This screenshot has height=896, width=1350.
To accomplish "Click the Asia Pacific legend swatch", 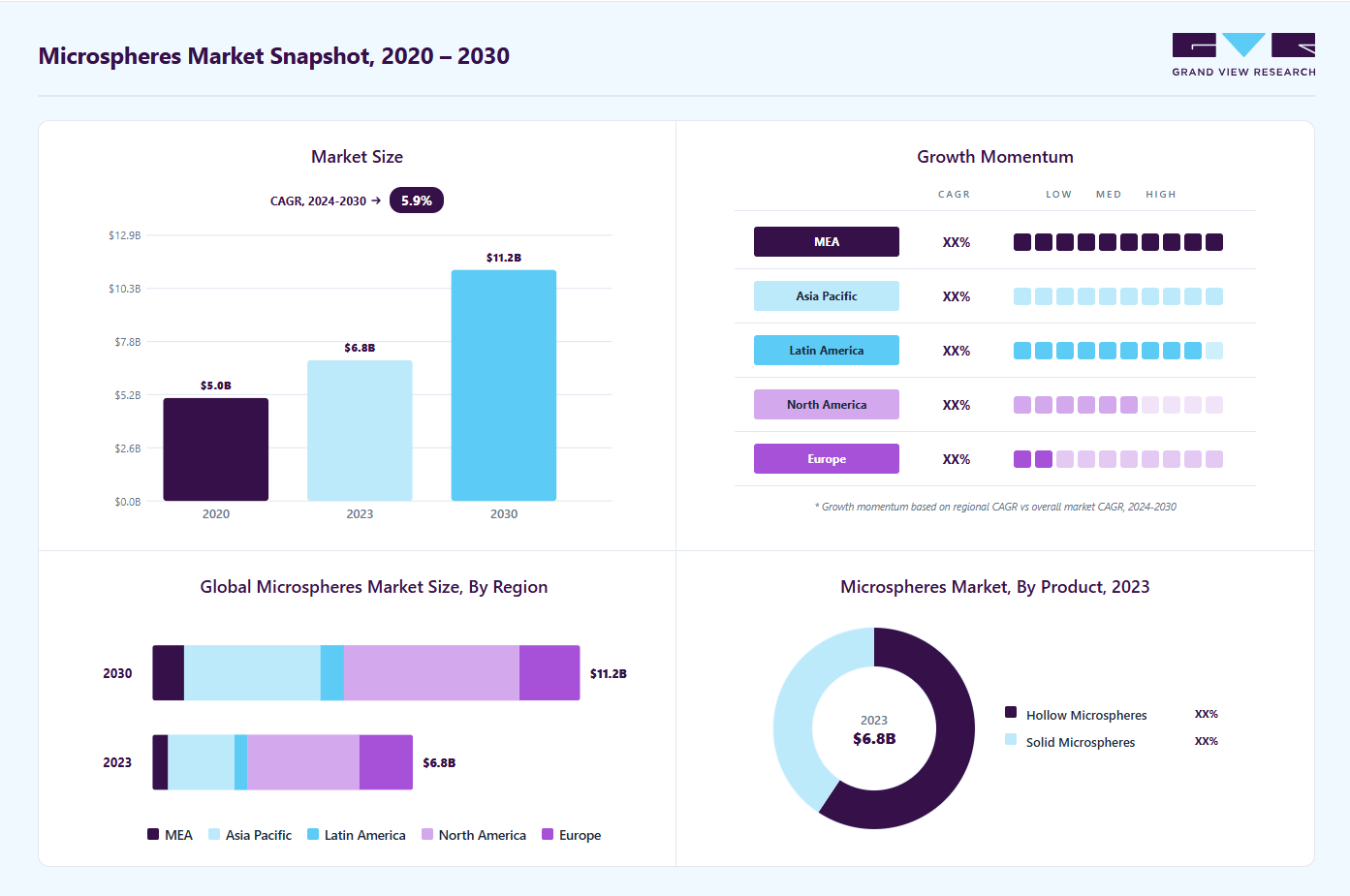I will pyautogui.click(x=214, y=834).
